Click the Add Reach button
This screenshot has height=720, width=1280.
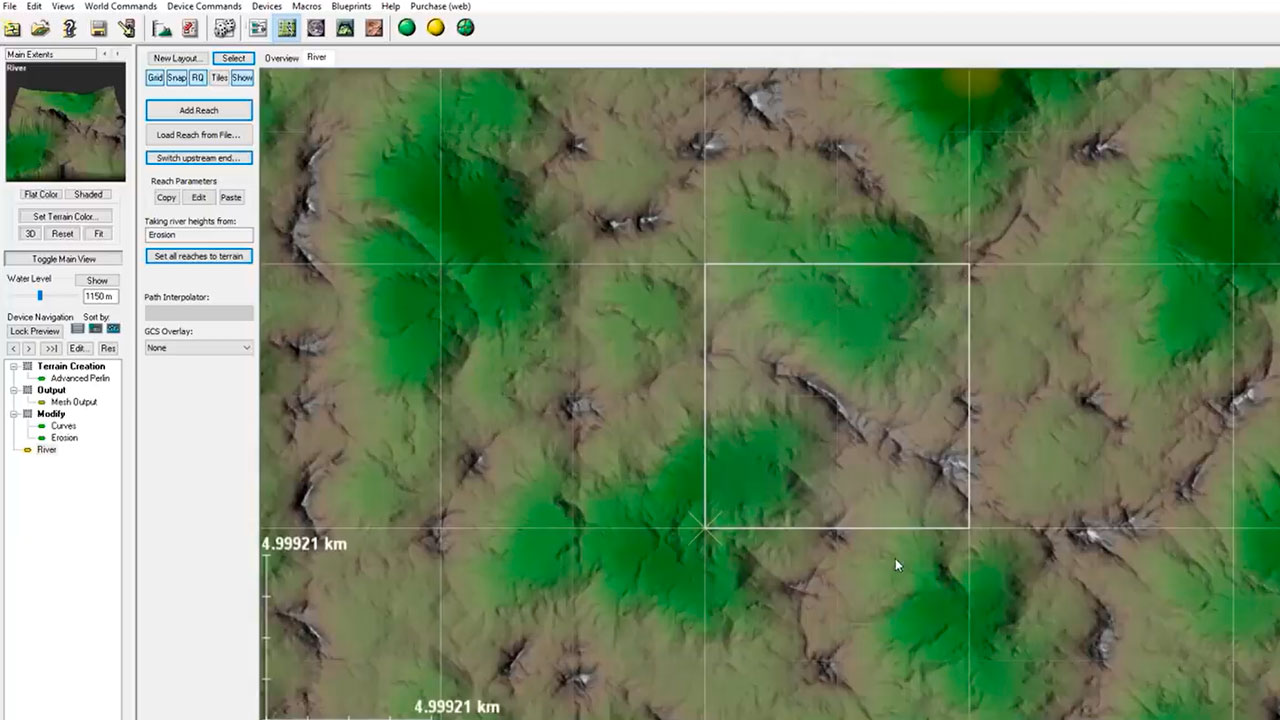(199, 111)
